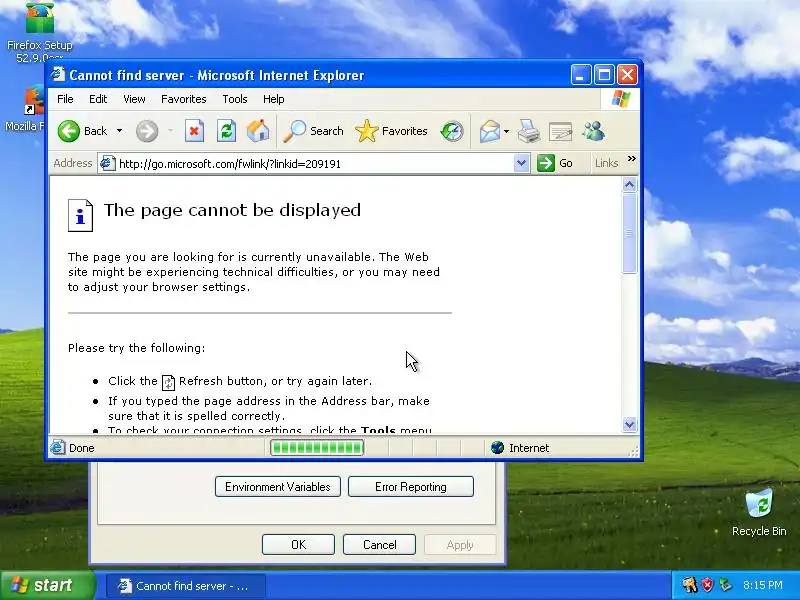The width and height of the screenshot is (800, 600).
Task: Click the page icon in address bar
Action: pos(107,163)
